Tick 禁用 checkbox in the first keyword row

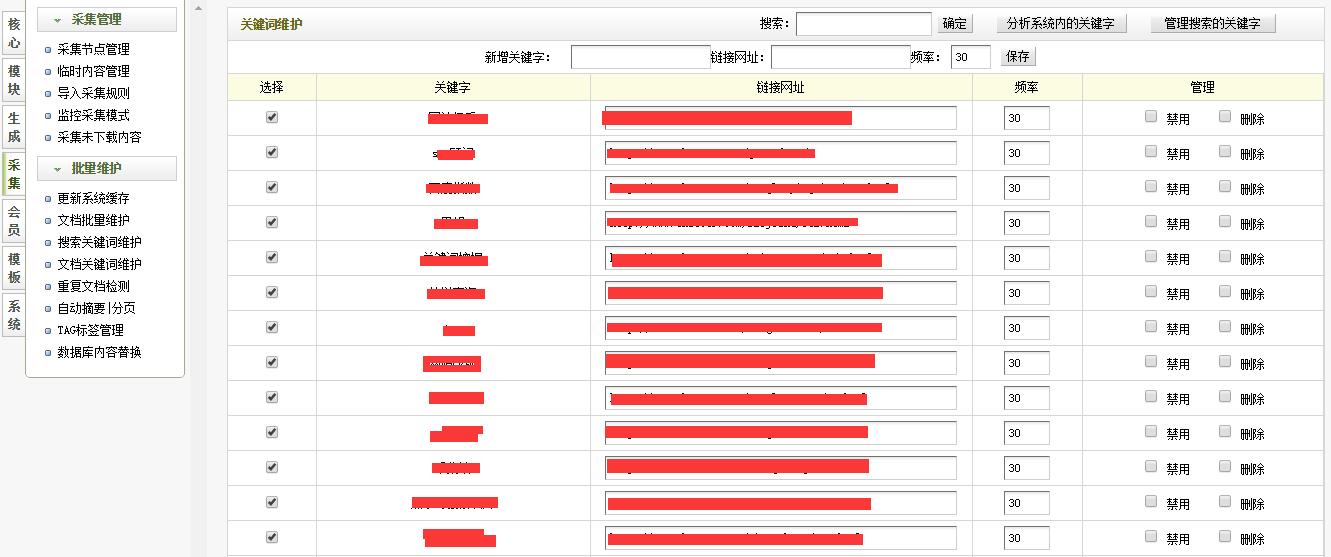point(1151,117)
